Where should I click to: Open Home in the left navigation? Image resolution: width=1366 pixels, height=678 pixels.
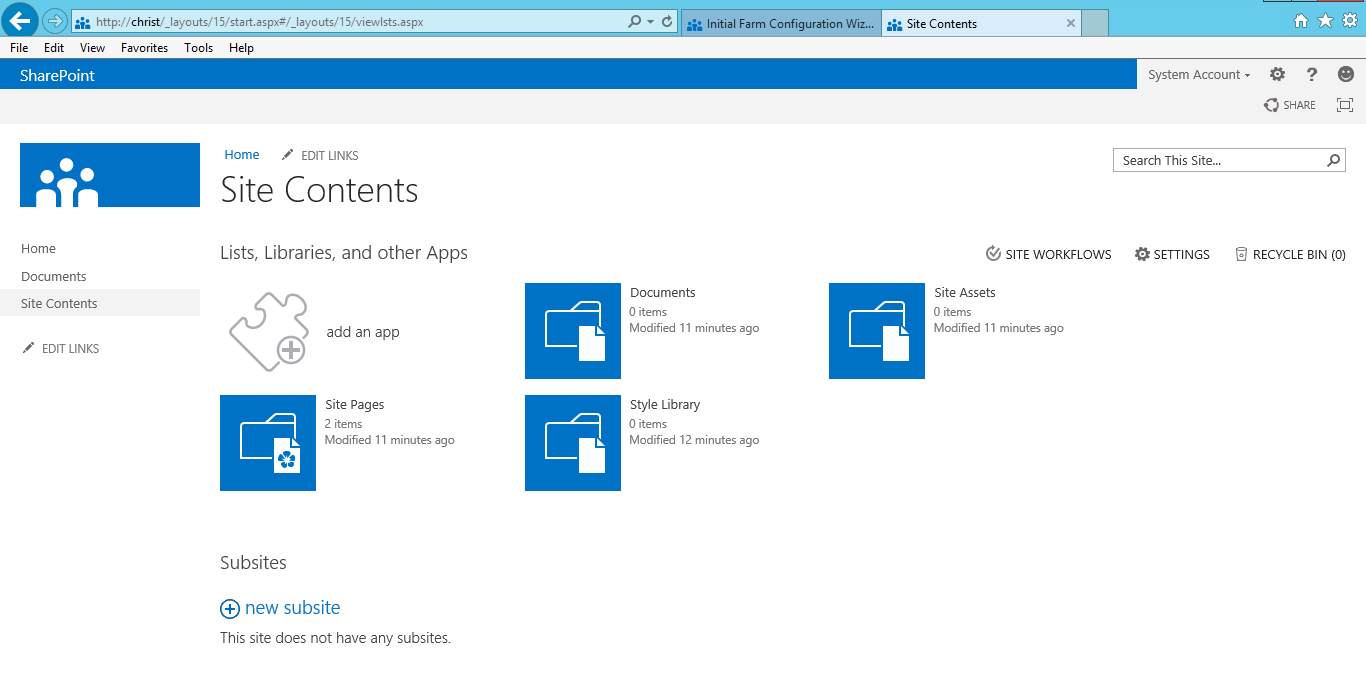pos(39,249)
